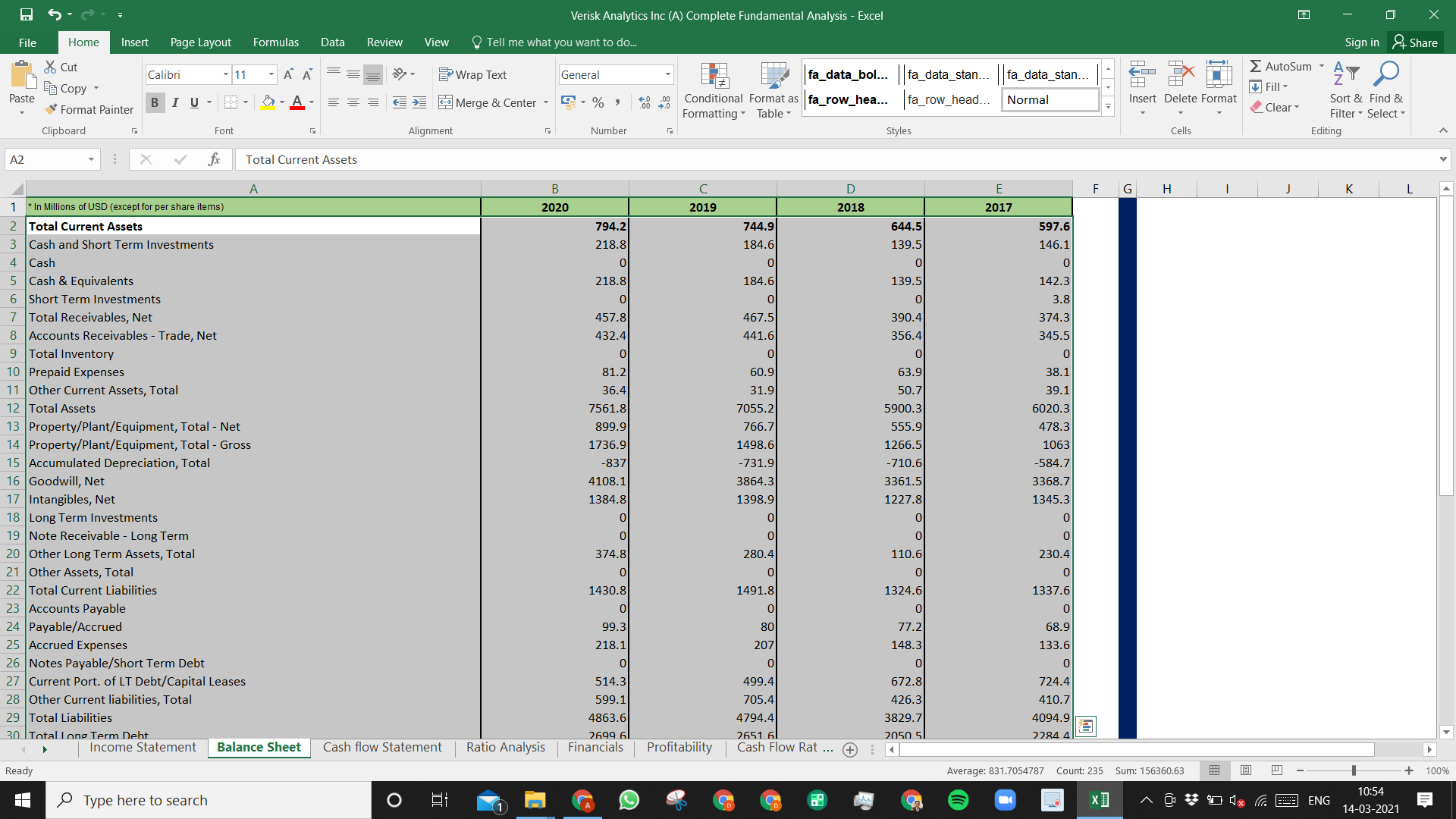Click Sign in link
Screen dimensions: 1456x819
pos(1361,42)
